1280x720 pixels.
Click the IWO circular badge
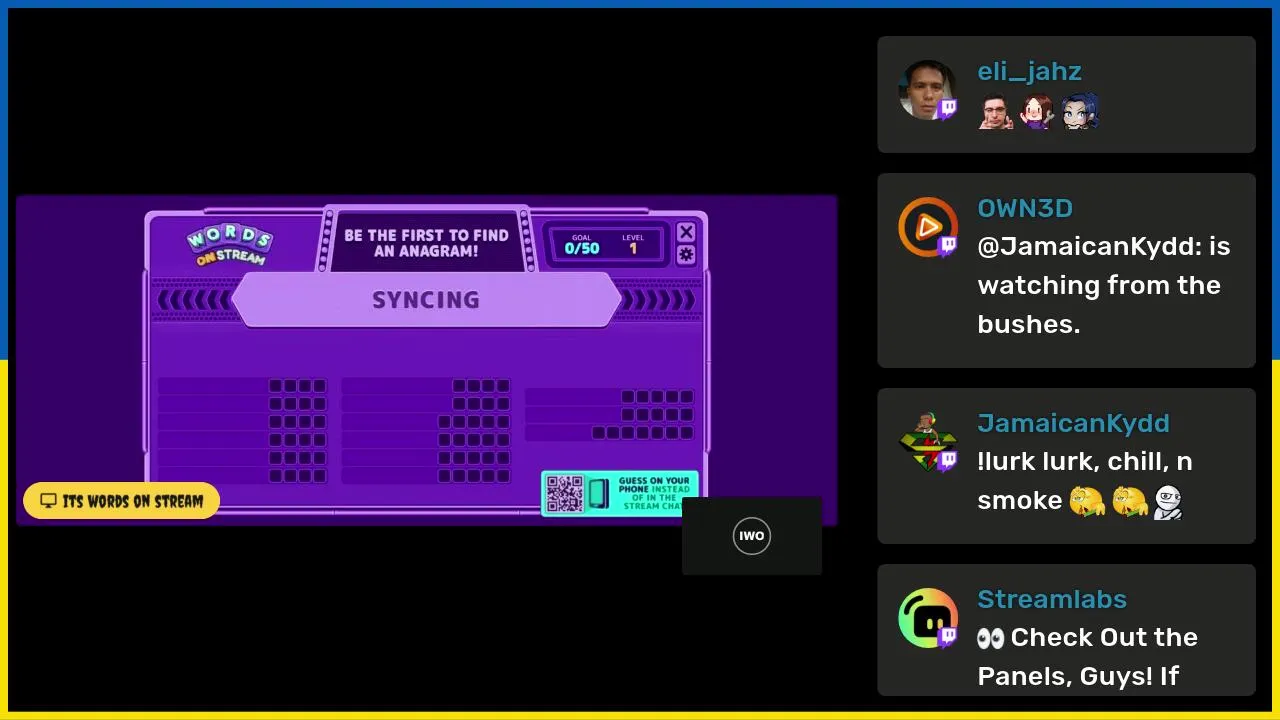pos(752,536)
